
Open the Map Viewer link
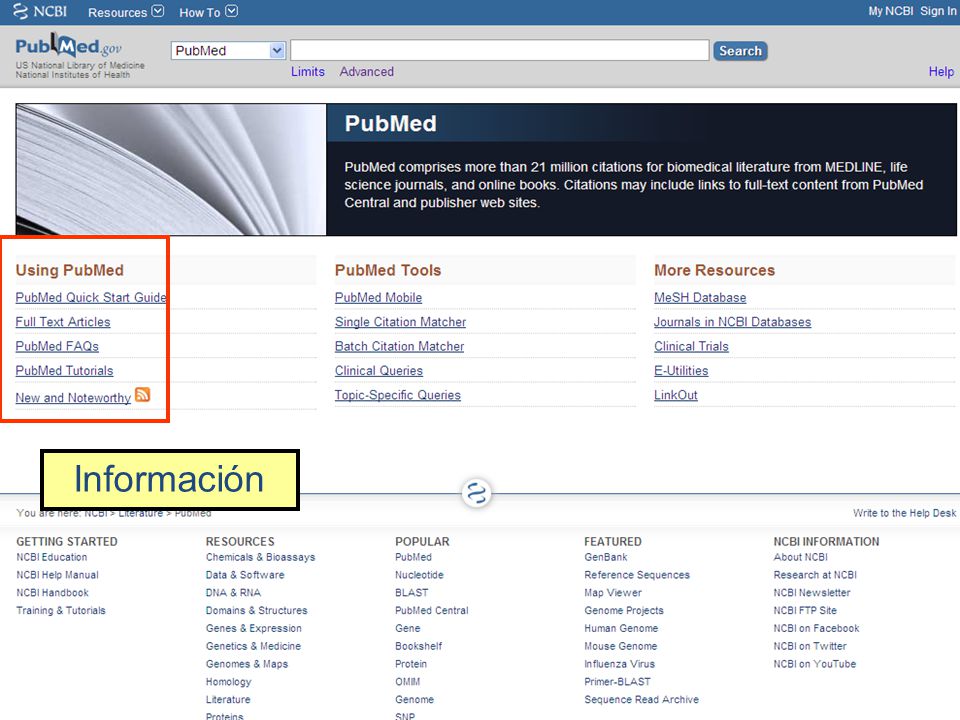pyautogui.click(x=613, y=593)
